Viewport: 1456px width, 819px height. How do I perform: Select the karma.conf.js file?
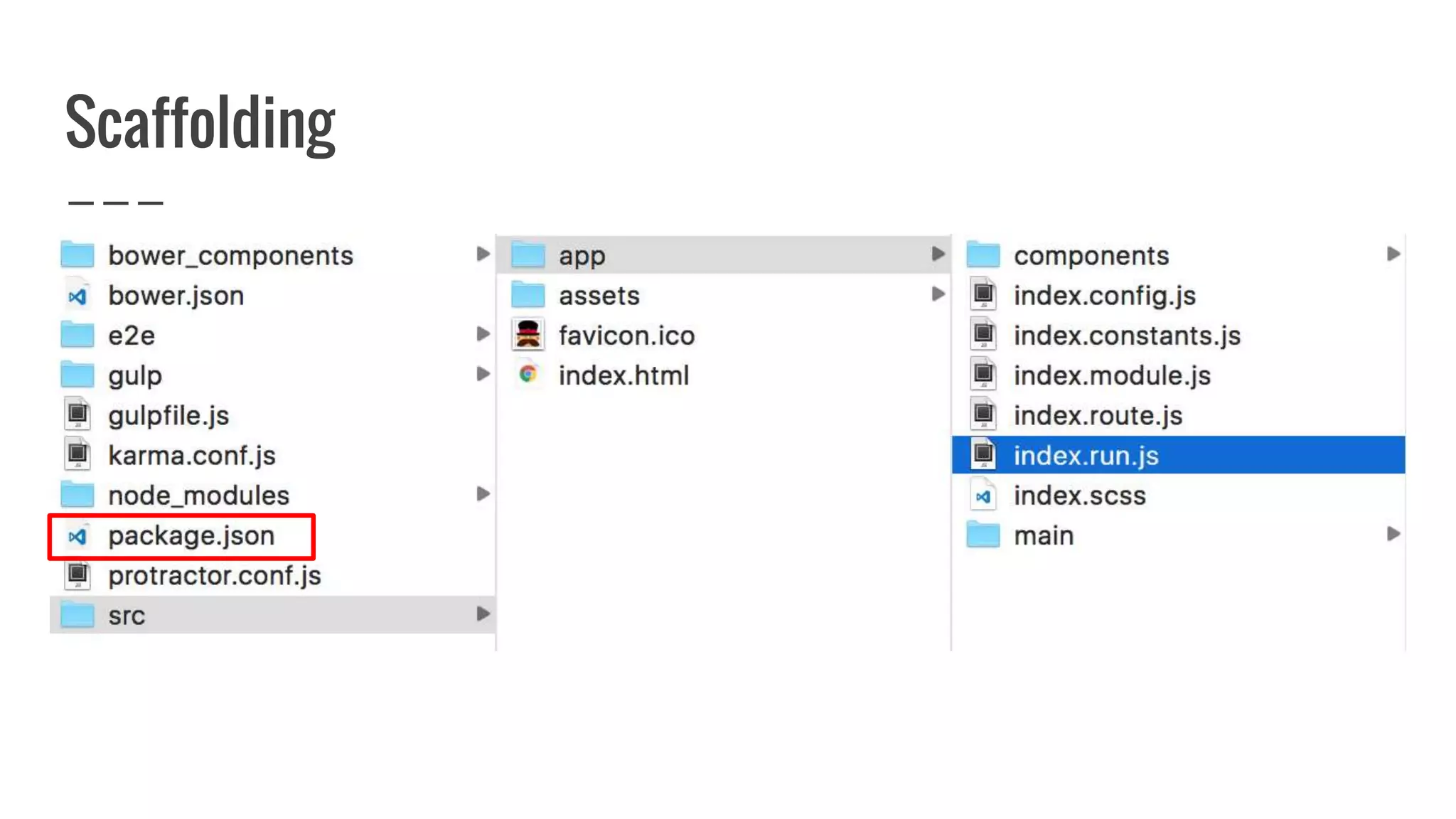191,455
